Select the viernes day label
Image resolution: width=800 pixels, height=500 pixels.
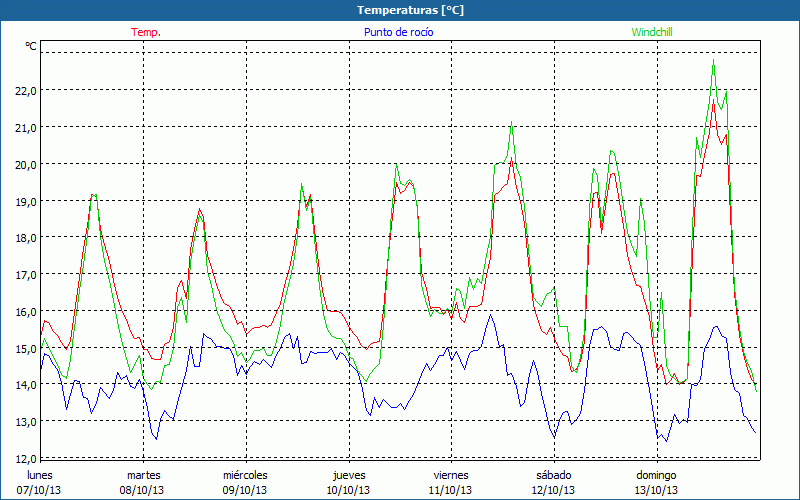point(451,474)
